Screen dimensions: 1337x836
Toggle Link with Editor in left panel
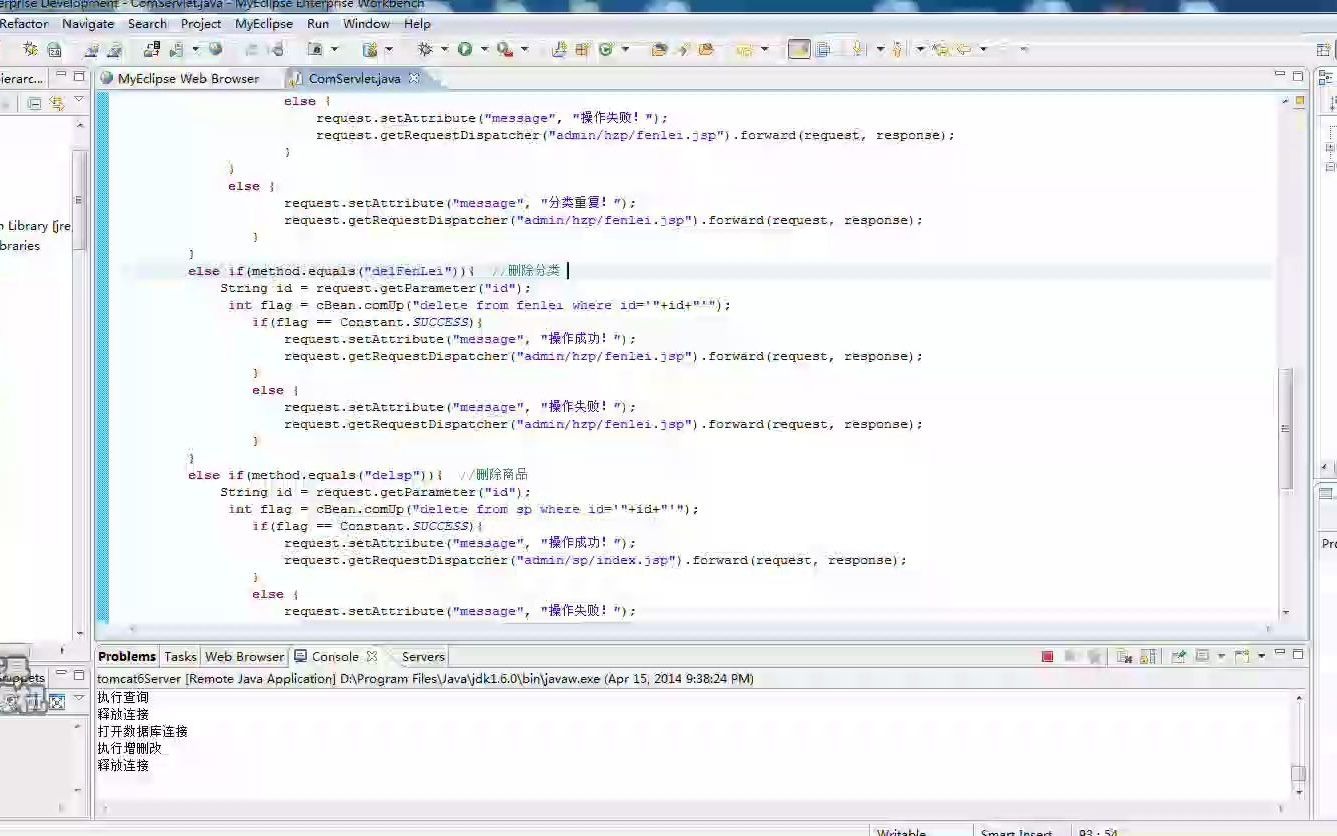56,103
